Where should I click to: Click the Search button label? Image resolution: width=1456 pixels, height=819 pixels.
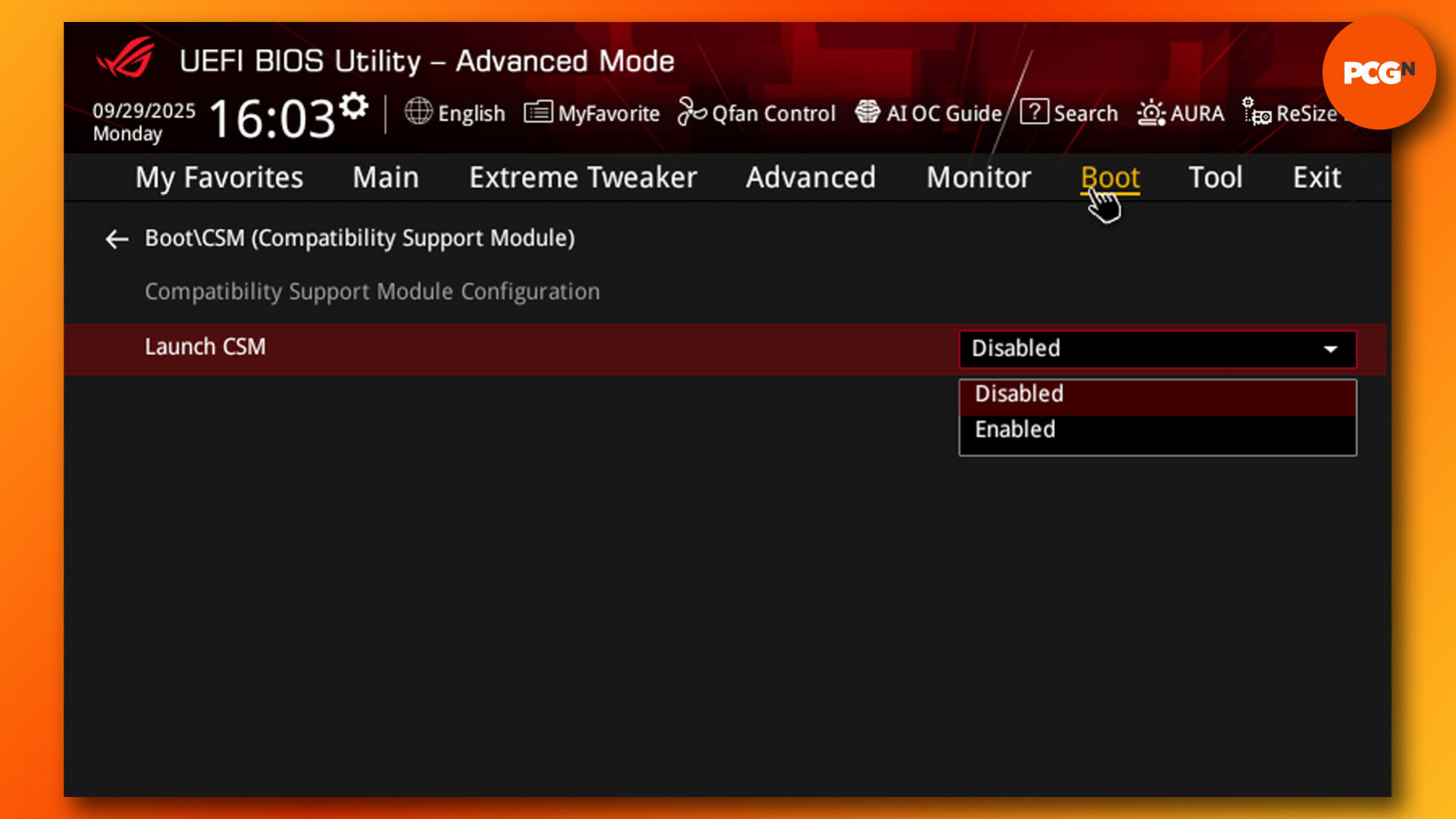[1085, 114]
